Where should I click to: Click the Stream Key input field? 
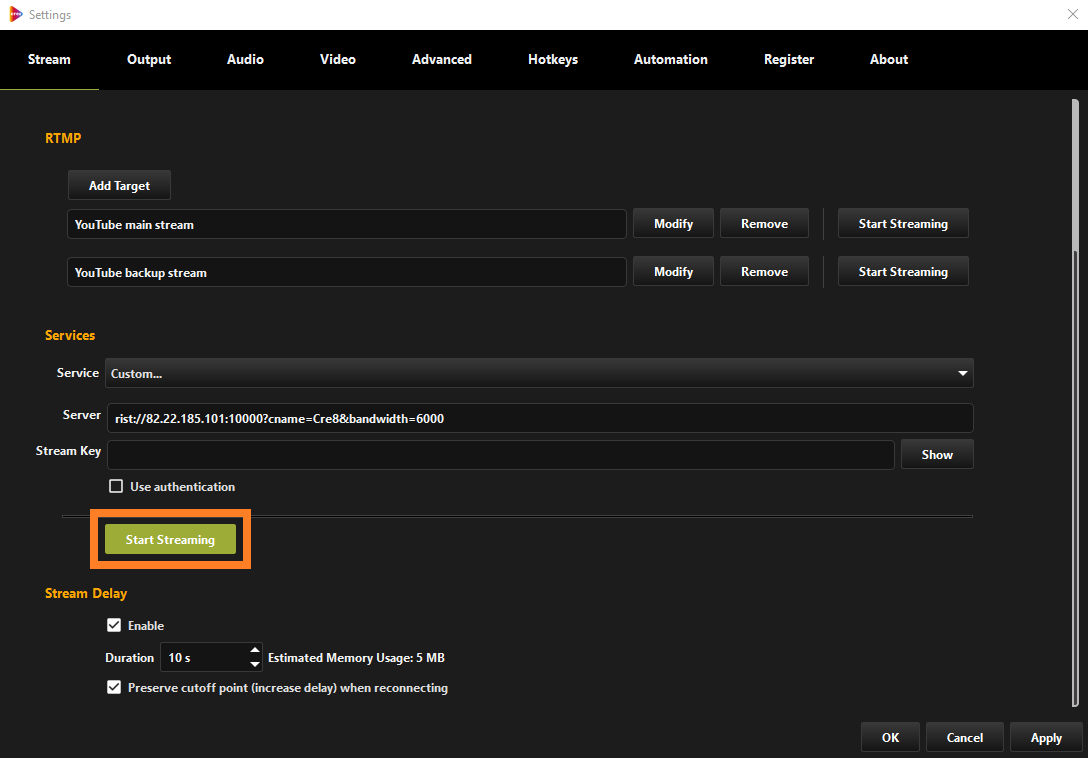[500, 453]
